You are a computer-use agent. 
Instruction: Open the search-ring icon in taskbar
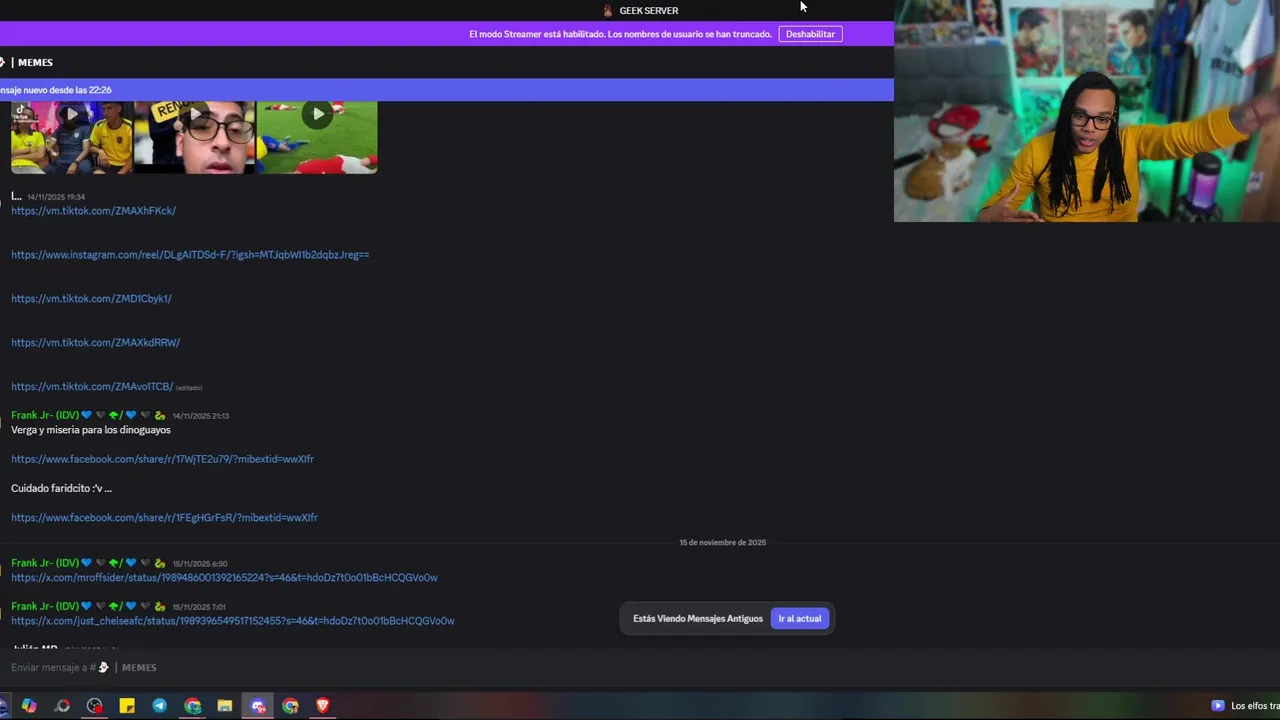(62, 706)
